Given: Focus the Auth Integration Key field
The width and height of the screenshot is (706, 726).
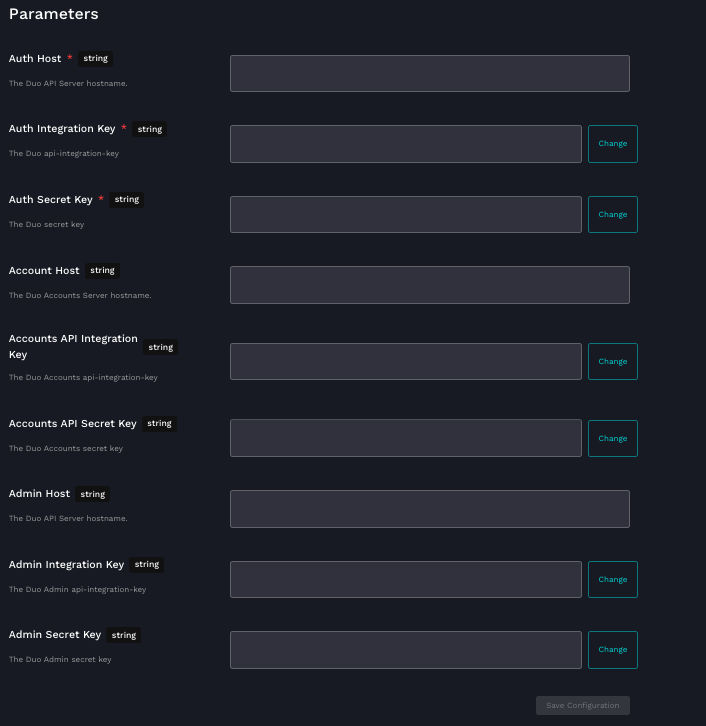Looking at the screenshot, I should click(405, 144).
